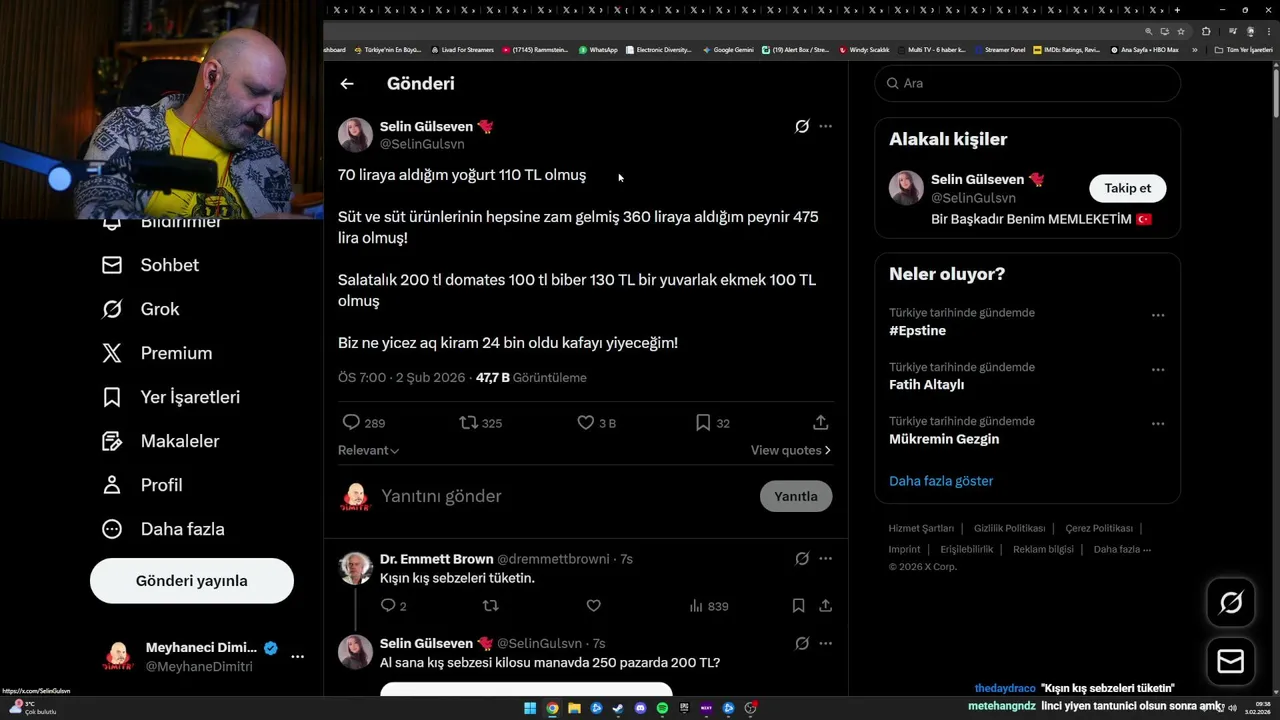Open Profil in the left sidebar

[142, 485]
